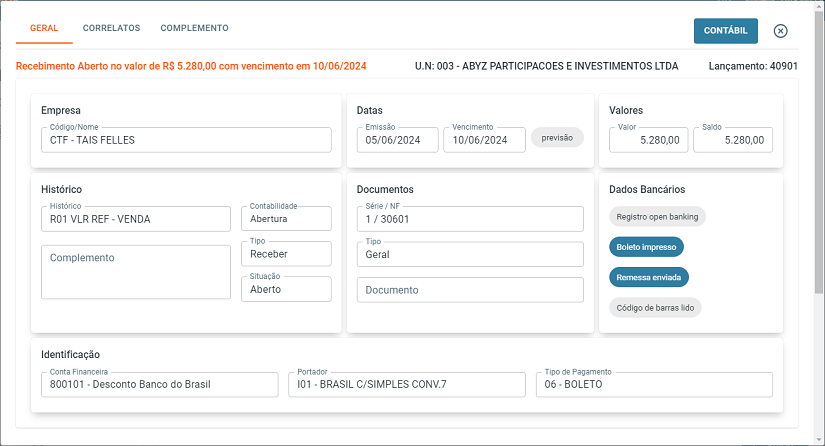
Task: Click the Vencimento date field
Action: click(x=484, y=141)
